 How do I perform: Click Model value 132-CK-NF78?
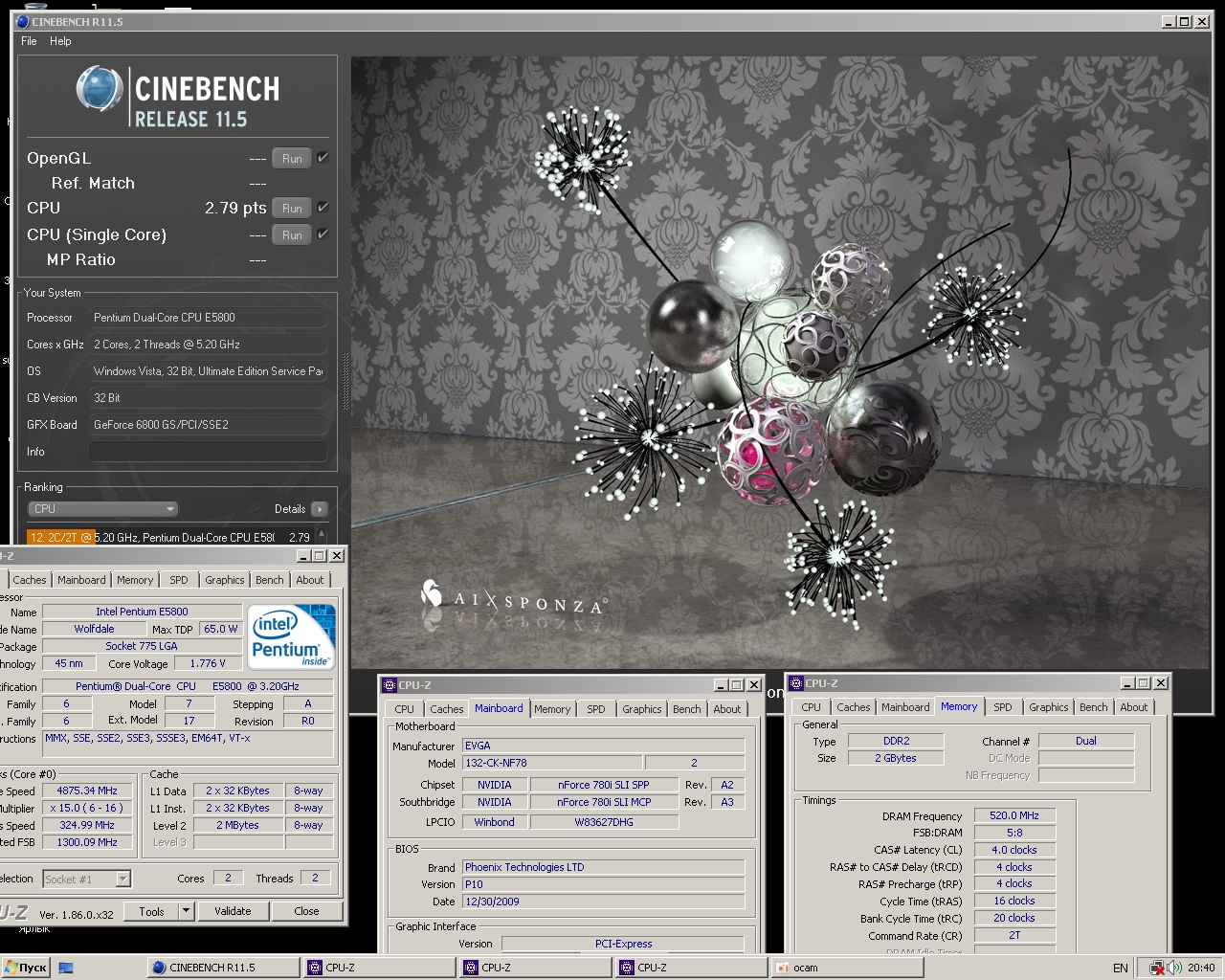click(552, 763)
